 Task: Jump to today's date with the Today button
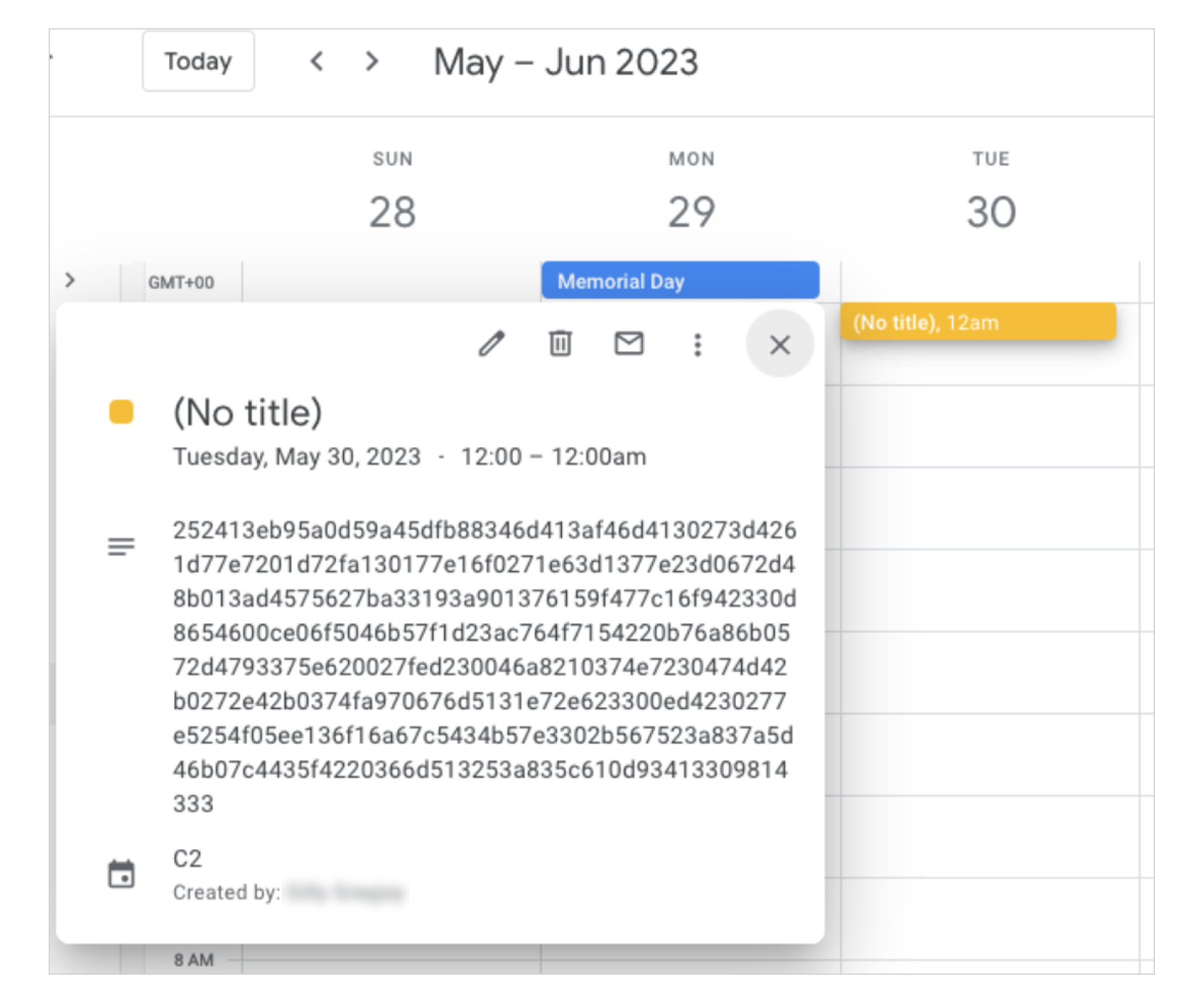[198, 61]
